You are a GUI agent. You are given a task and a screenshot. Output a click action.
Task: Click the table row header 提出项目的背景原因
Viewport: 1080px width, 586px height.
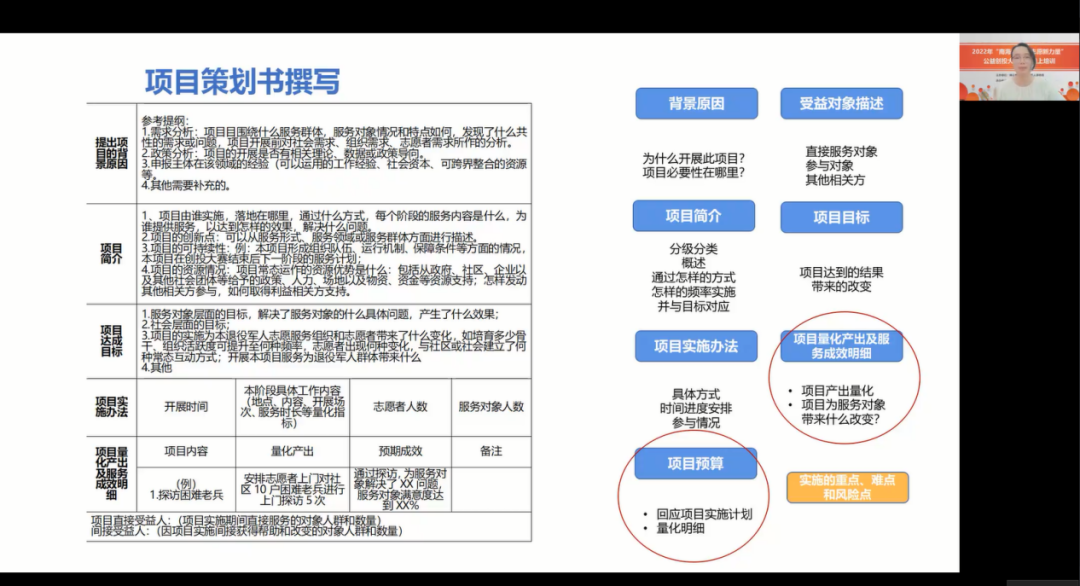(x=112, y=154)
